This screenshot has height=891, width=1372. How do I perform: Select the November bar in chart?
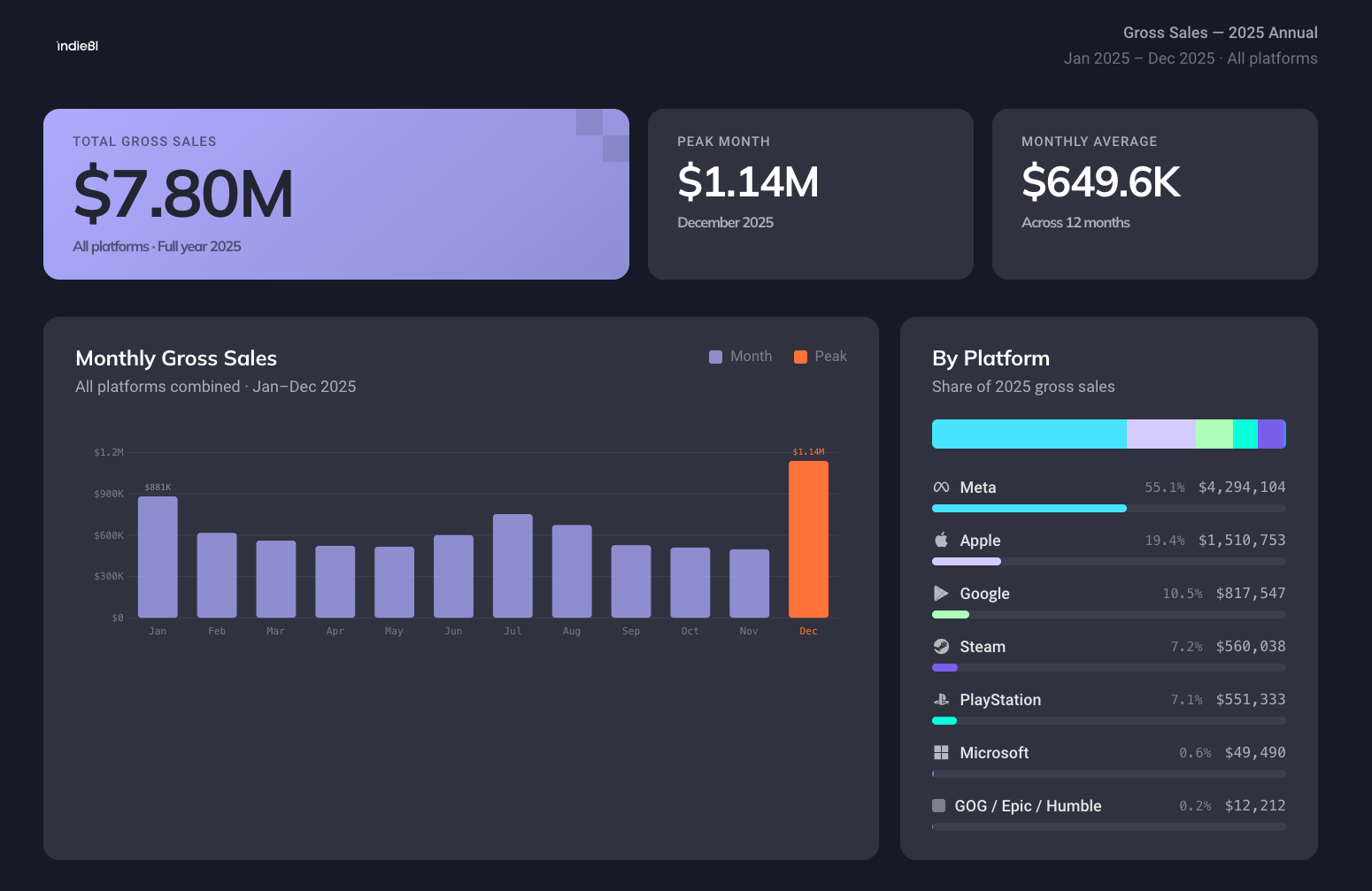pos(749,583)
